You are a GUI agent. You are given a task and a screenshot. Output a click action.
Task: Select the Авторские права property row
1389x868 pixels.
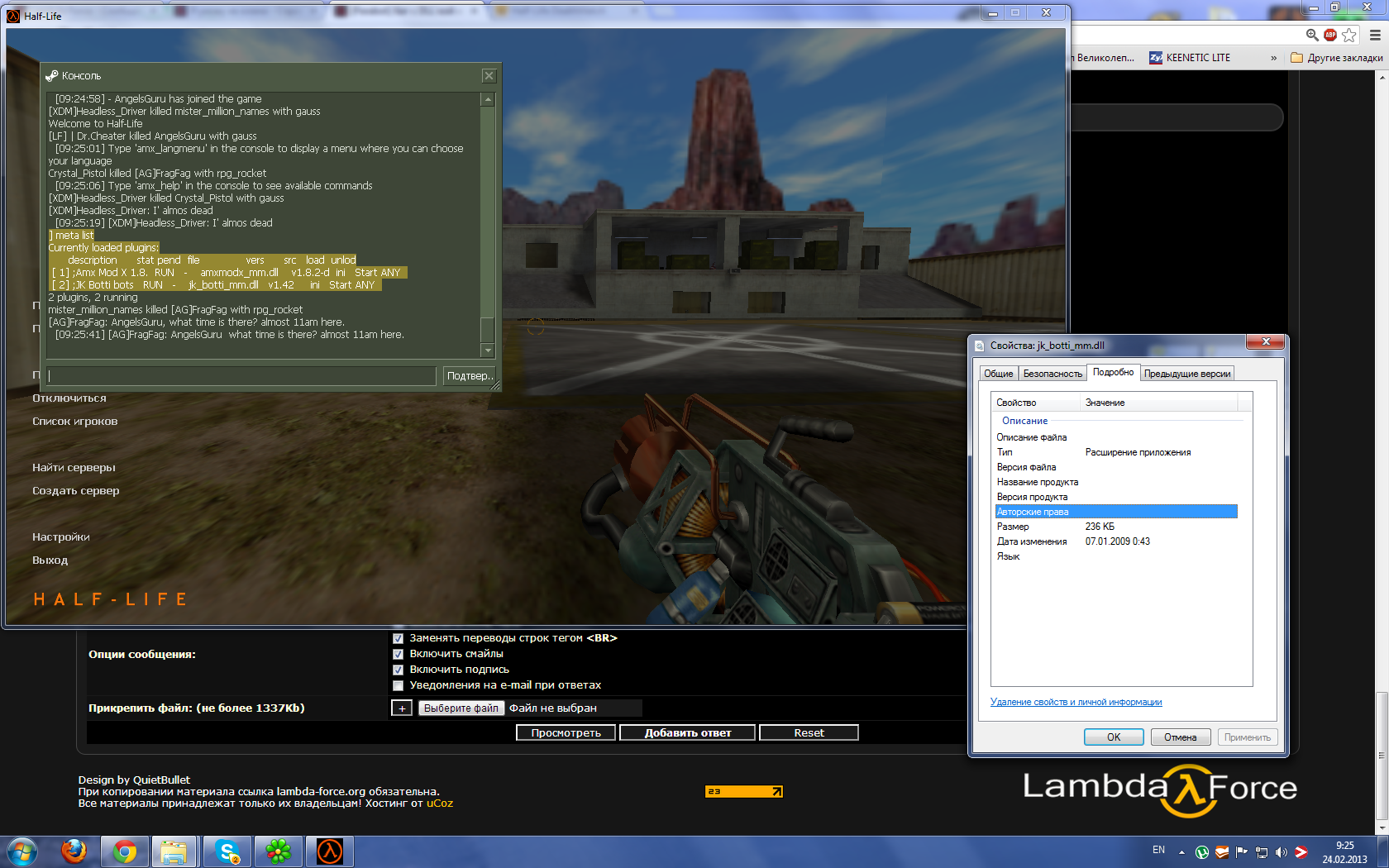click(1116, 512)
